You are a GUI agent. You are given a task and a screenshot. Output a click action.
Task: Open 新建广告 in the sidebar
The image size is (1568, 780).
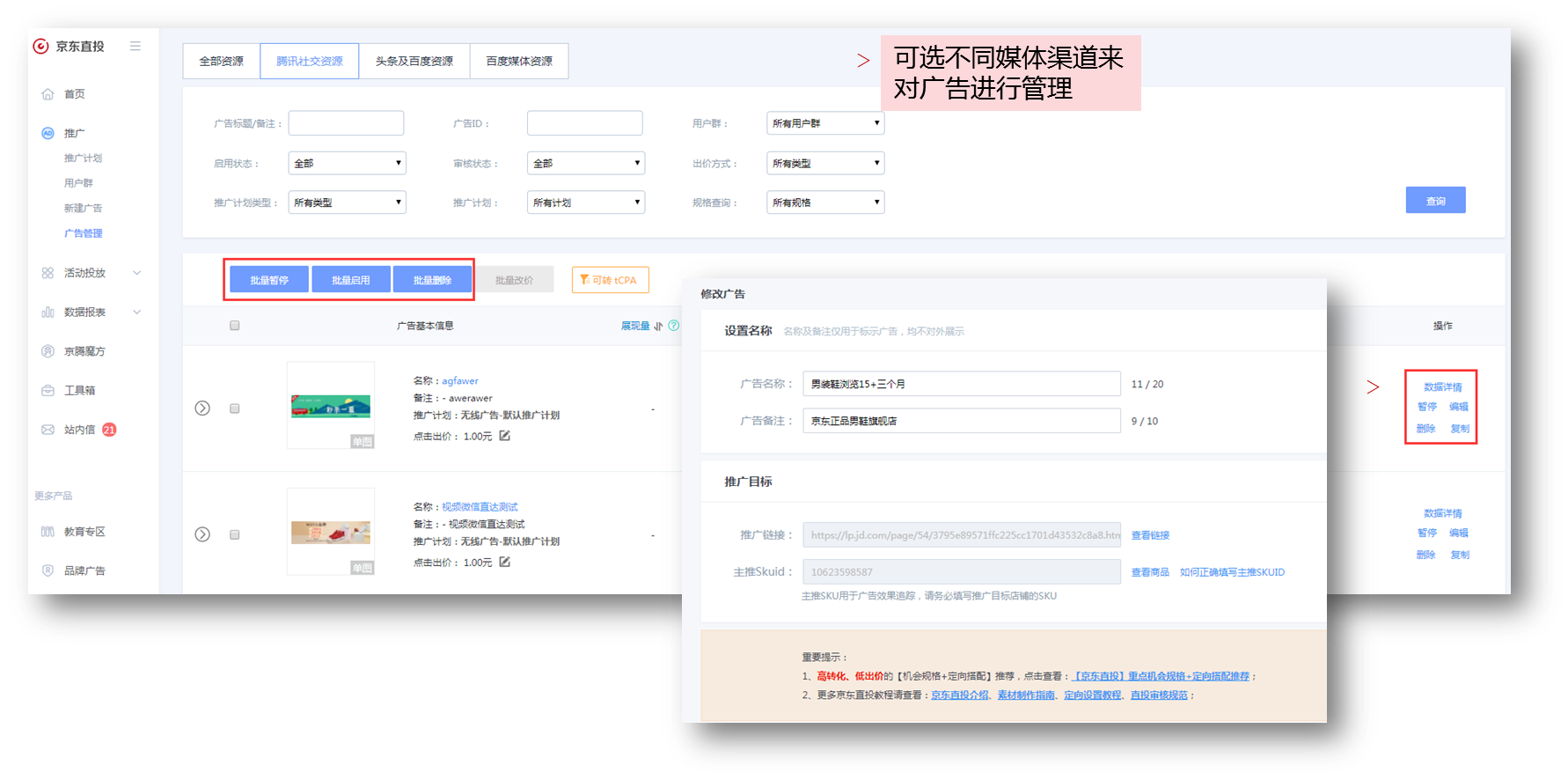pyautogui.click(x=84, y=208)
